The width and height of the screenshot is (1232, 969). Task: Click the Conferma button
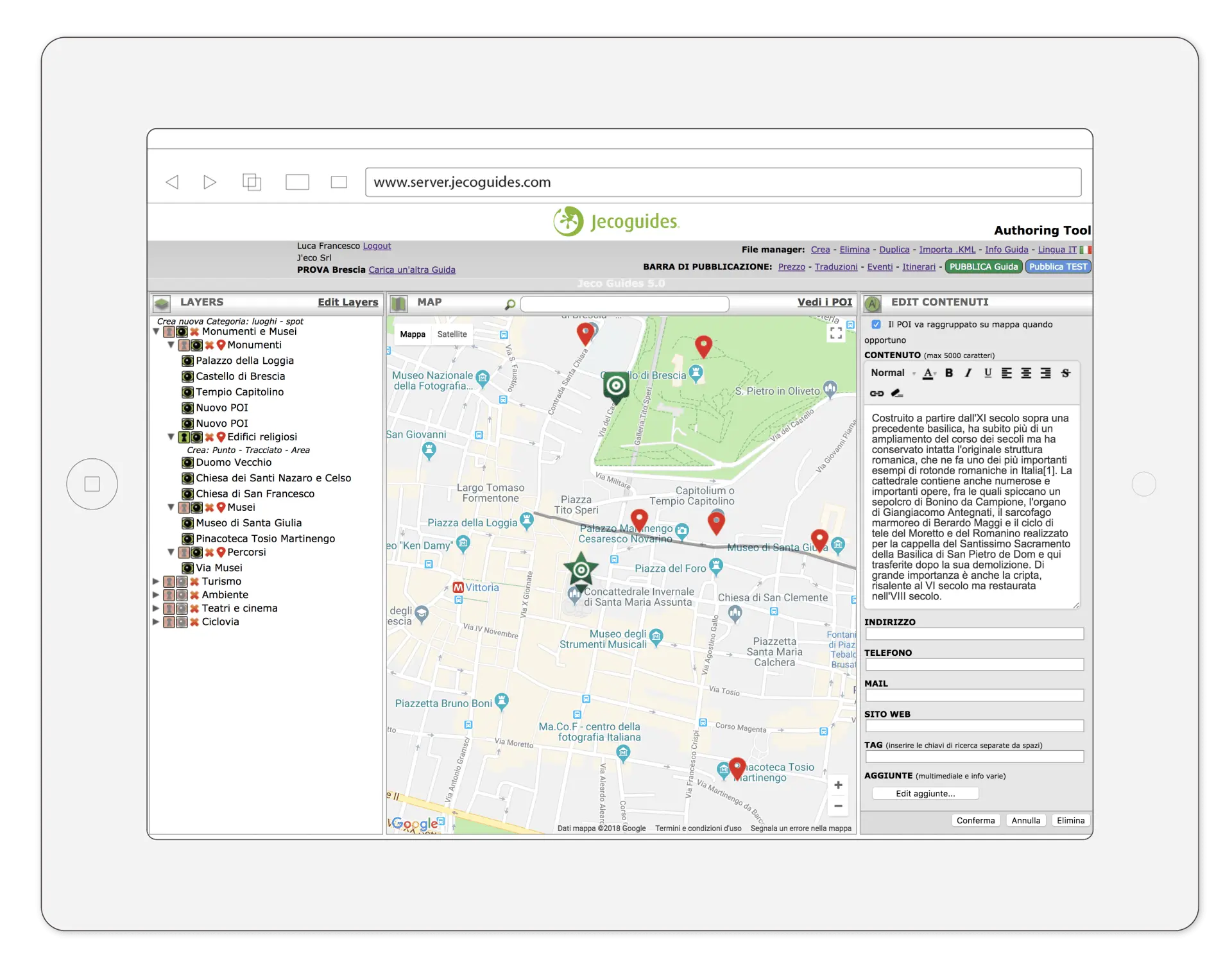pyautogui.click(x=975, y=820)
